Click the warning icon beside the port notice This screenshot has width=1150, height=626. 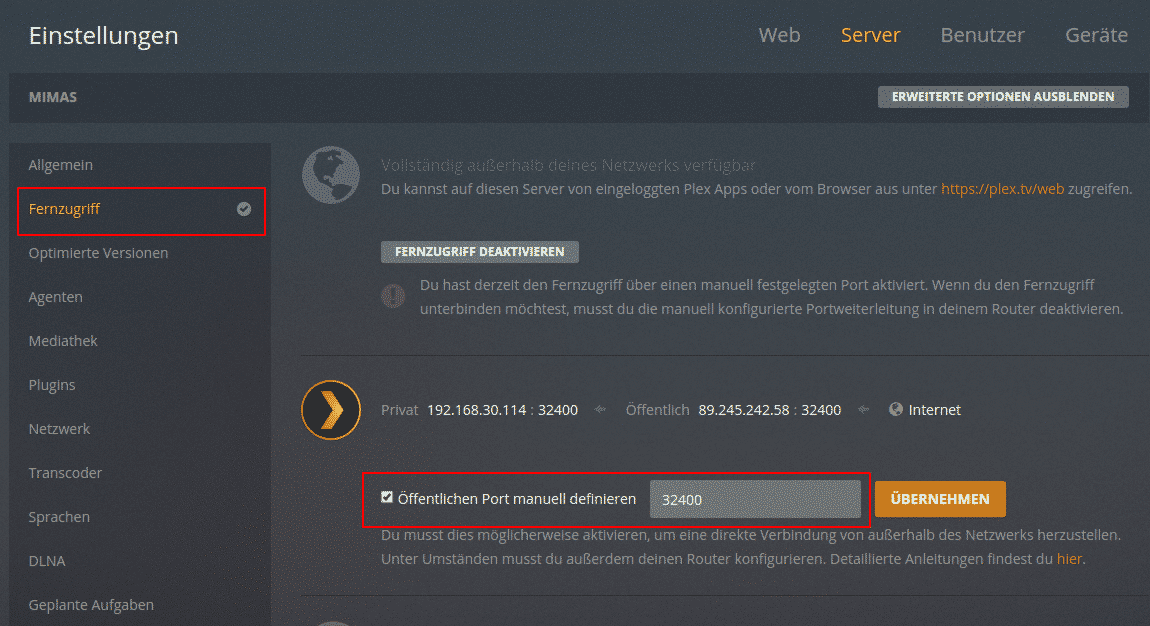coord(394,297)
